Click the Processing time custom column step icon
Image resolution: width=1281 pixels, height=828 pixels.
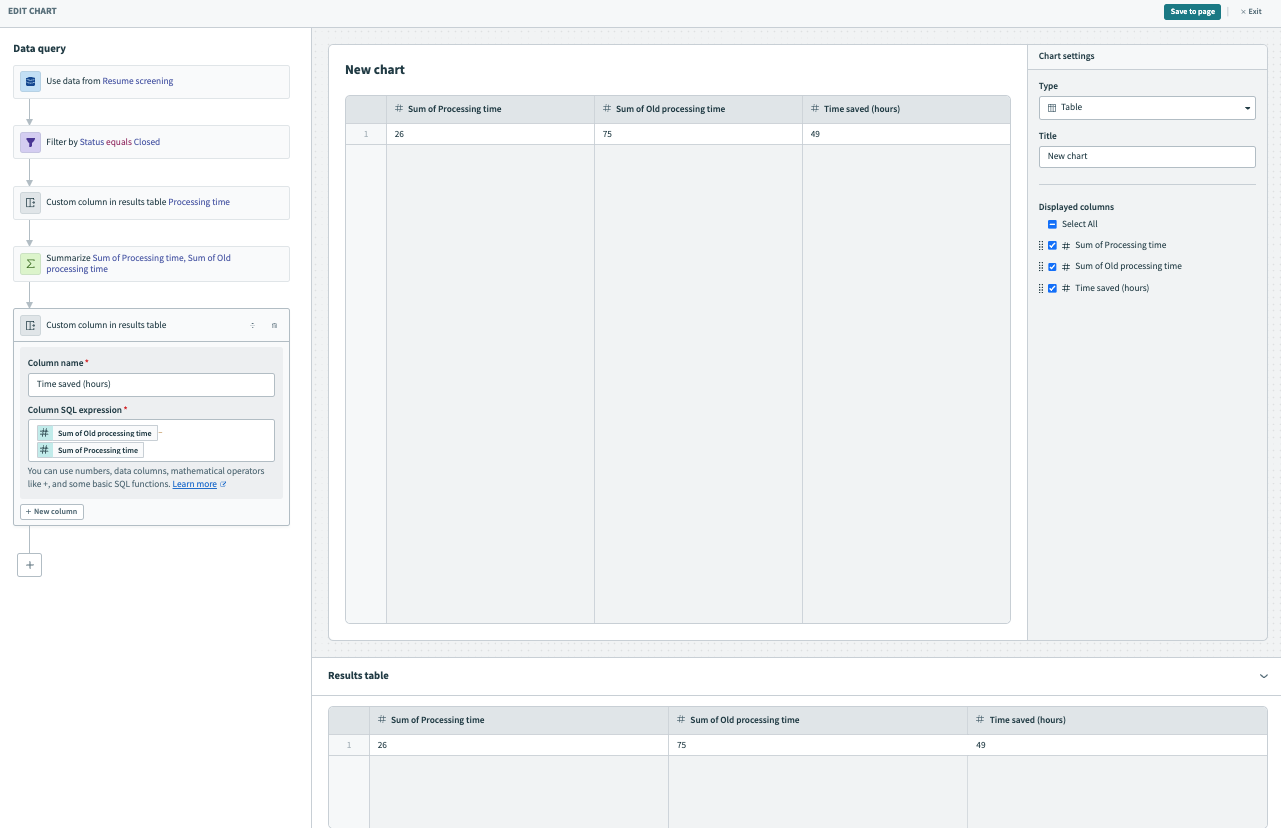[x=30, y=202]
